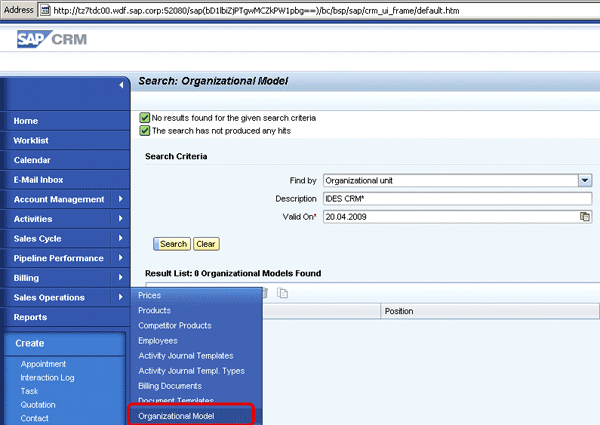Click the browser address bar URL
The height and width of the screenshot is (425, 600).
coord(300,8)
